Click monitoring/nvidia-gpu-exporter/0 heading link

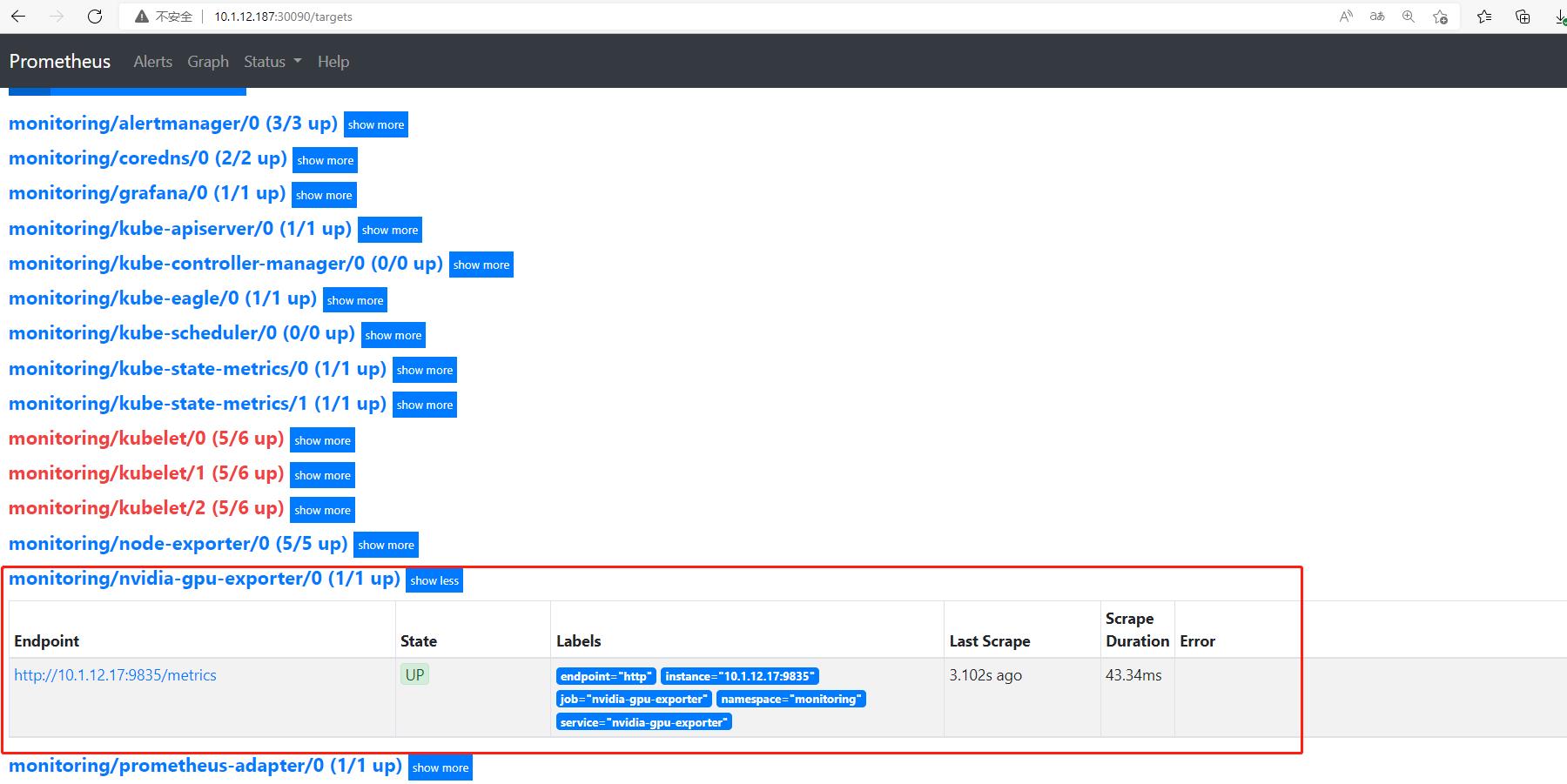point(205,579)
